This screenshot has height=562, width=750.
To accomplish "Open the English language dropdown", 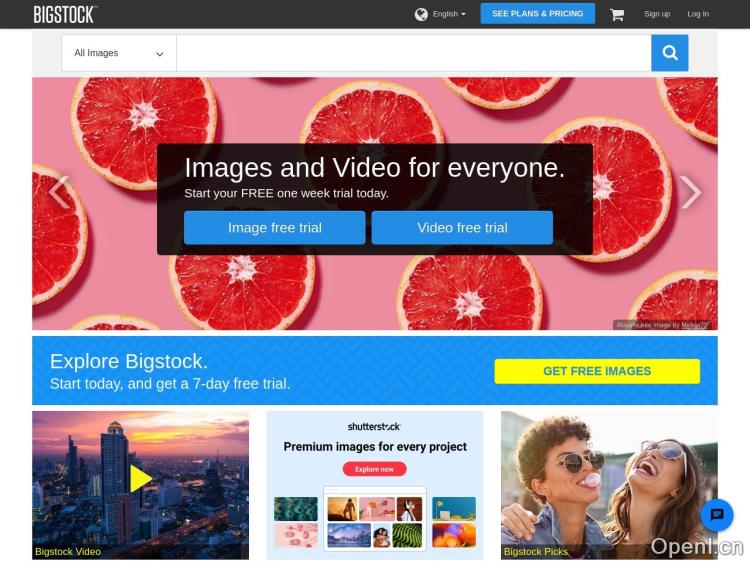I will coord(449,14).
